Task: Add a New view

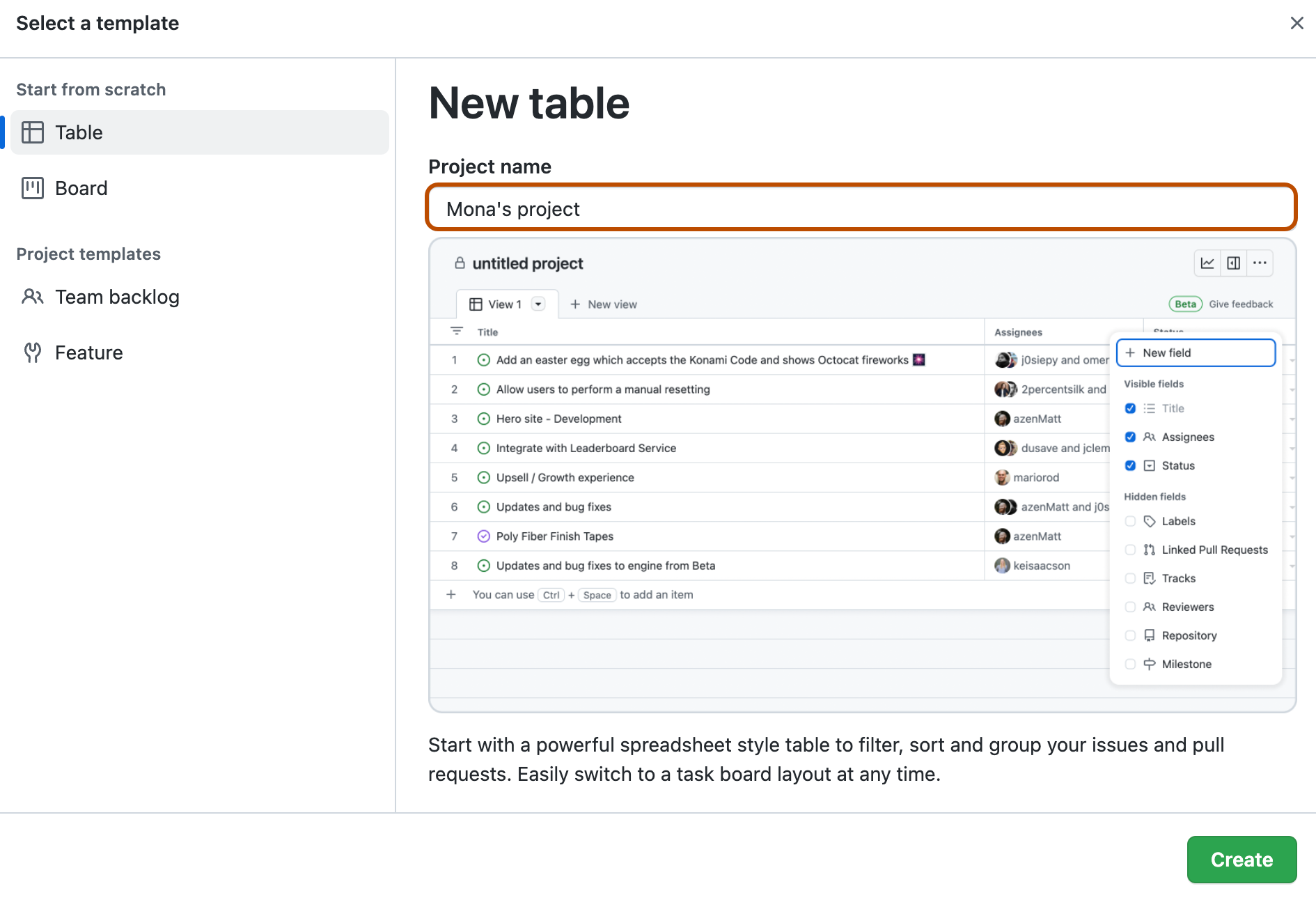Action: click(604, 304)
